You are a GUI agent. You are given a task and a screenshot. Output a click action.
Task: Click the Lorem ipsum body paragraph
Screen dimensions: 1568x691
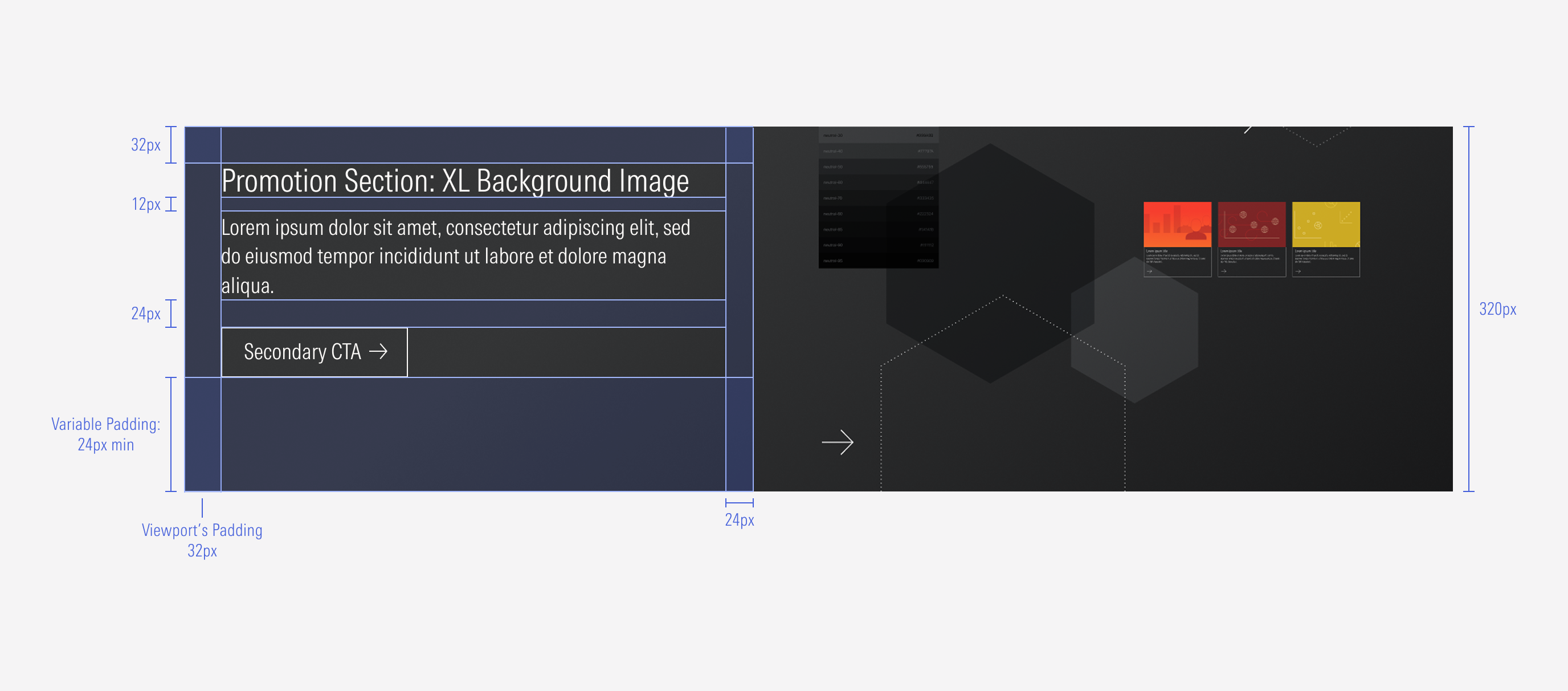(455, 256)
